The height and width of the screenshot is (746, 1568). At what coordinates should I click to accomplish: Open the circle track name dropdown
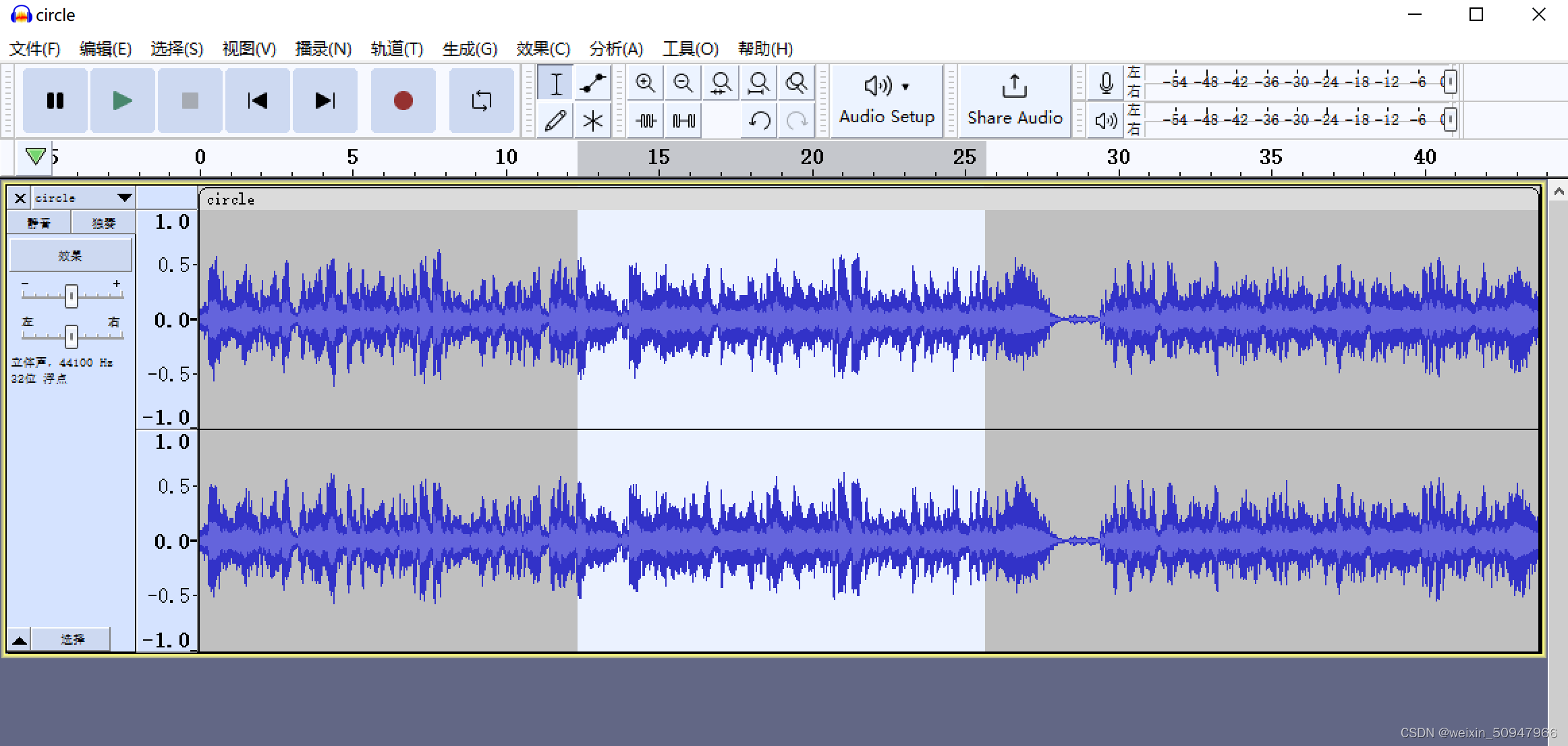pos(124,198)
